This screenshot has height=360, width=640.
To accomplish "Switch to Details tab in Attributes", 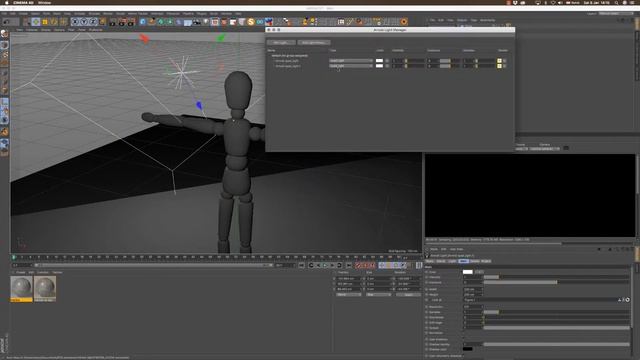I will (474, 261).
